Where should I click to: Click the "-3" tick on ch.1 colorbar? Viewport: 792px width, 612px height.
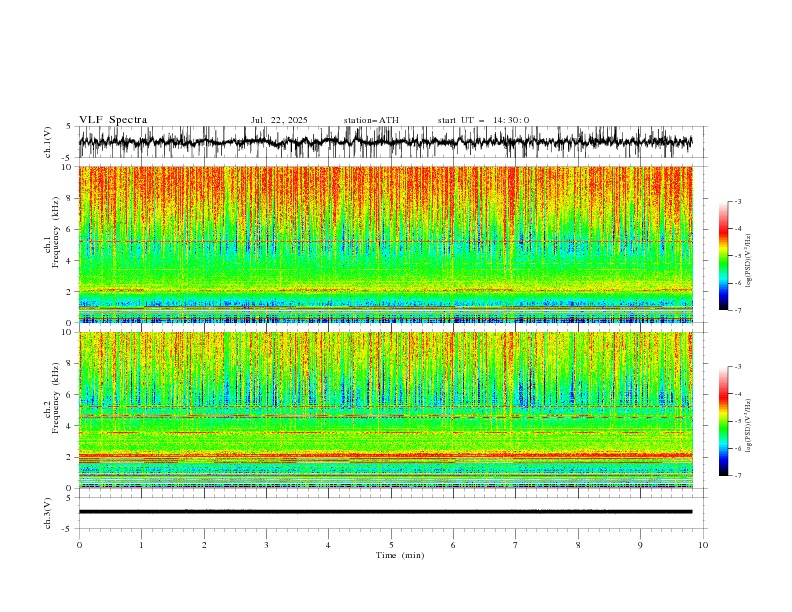click(738, 201)
